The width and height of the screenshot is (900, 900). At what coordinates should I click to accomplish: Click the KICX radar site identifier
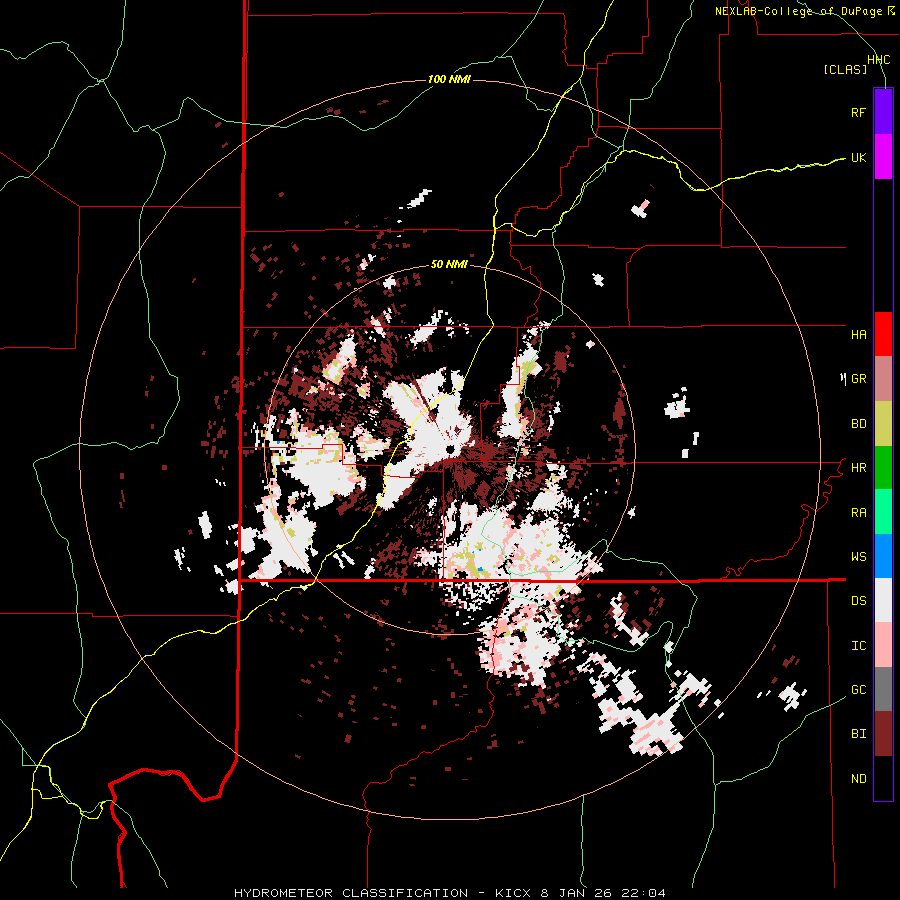(513, 893)
